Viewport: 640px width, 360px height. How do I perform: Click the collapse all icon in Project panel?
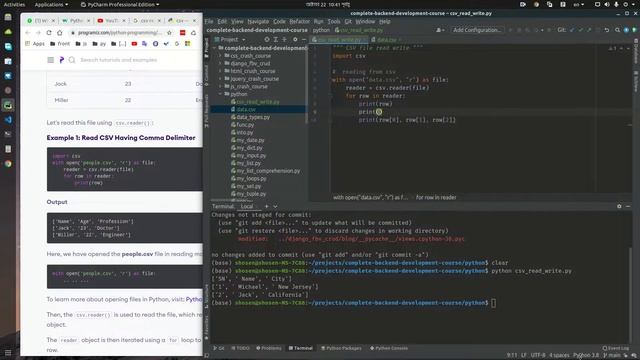pyautogui.click(x=284, y=40)
